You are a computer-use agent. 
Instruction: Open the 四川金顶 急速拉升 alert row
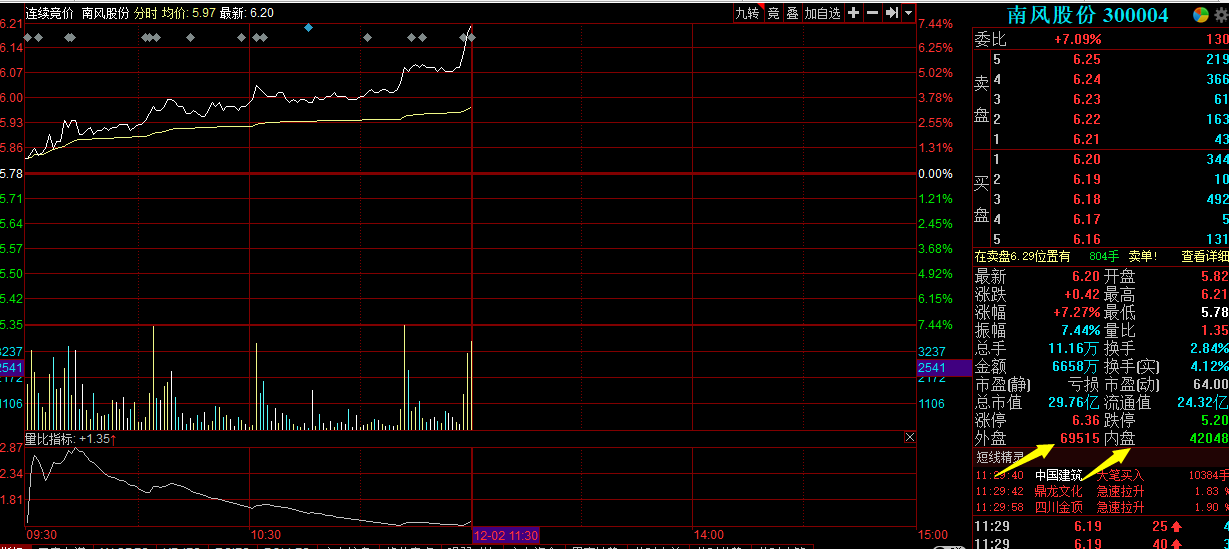pos(1101,507)
